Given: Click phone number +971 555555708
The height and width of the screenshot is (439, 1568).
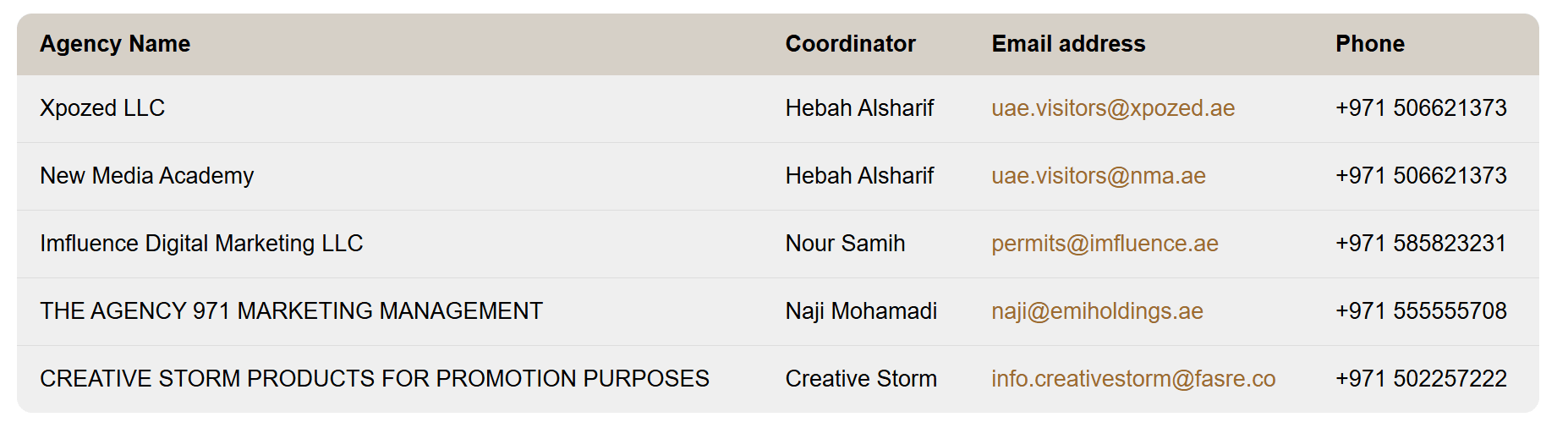Looking at the screenshot, I should point(1421,311).
